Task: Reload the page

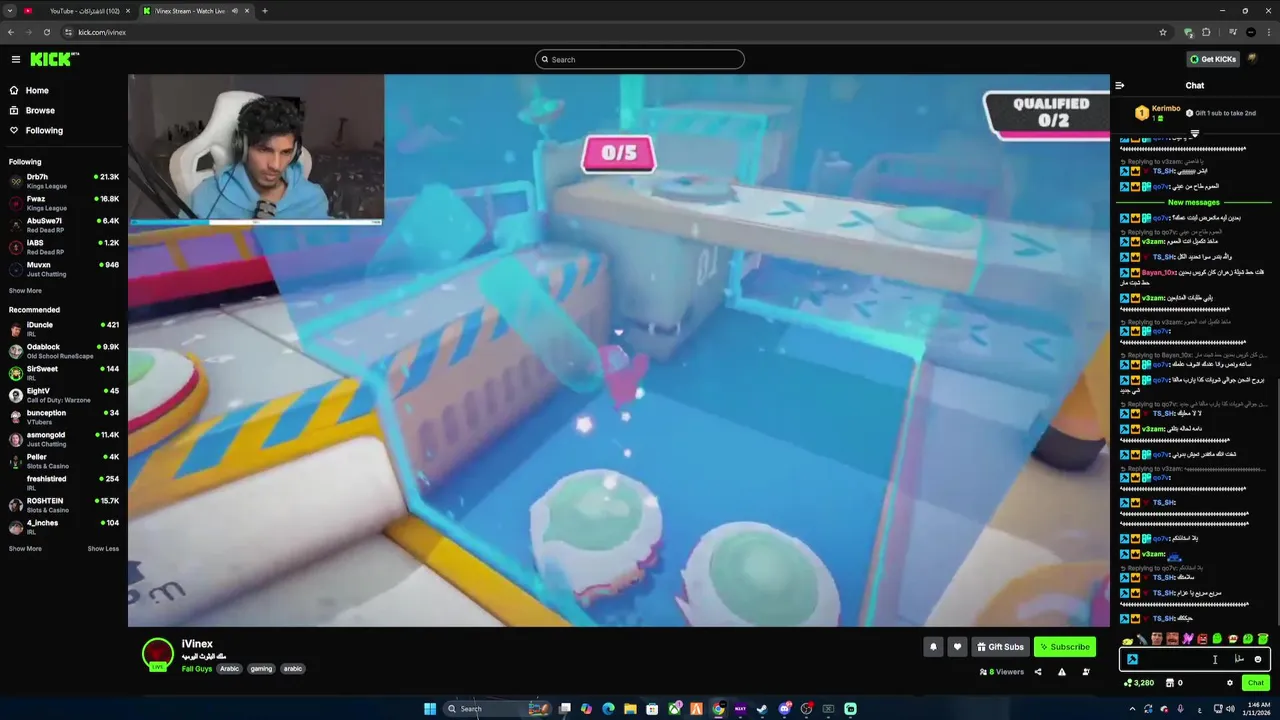Action: (47, 32)
